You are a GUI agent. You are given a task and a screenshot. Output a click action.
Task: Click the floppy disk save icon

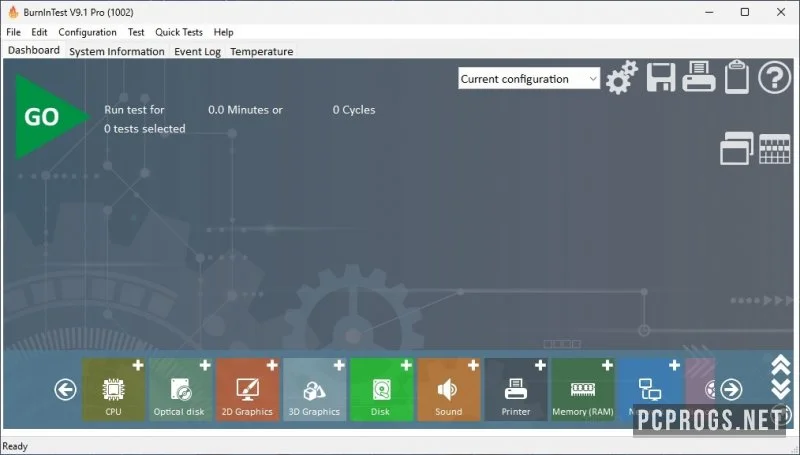pos(661,78)
